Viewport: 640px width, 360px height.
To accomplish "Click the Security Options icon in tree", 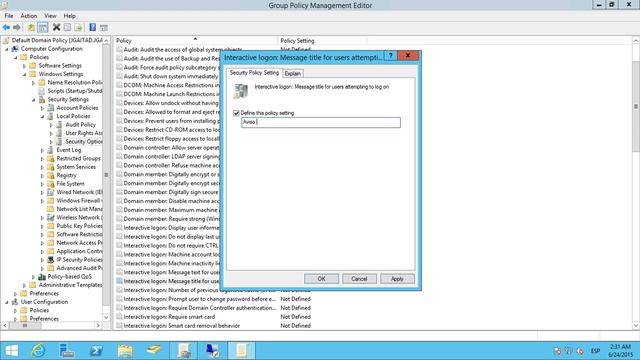I will [x=59, y=142].
